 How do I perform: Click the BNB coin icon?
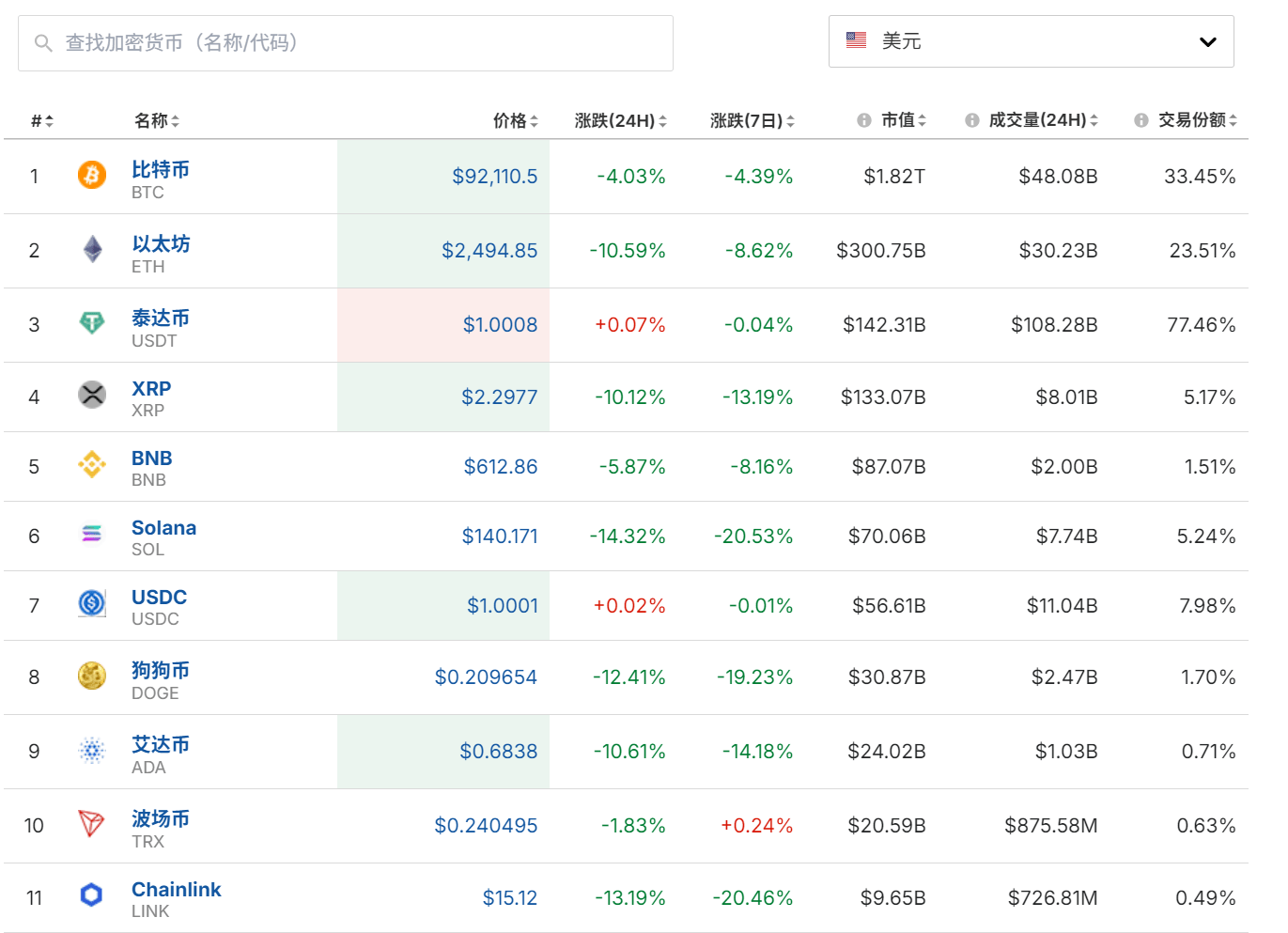(91, 466)
